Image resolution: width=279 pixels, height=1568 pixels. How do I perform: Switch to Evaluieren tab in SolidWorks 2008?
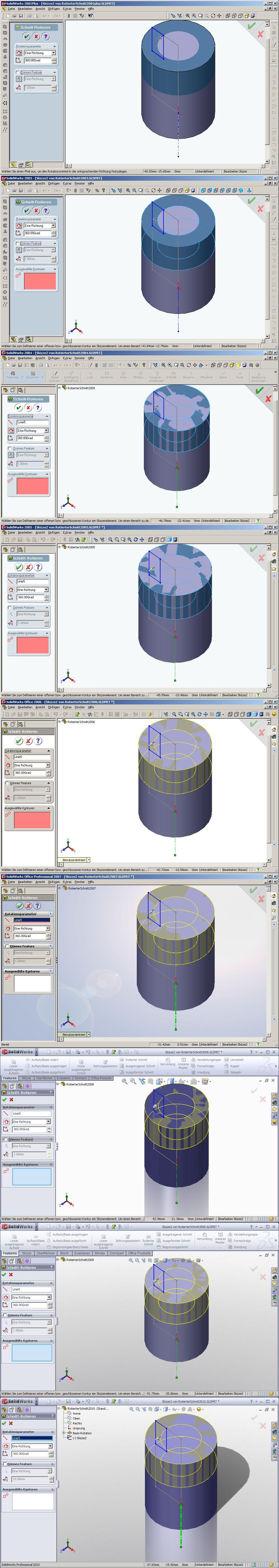(x=64, y=1078)
